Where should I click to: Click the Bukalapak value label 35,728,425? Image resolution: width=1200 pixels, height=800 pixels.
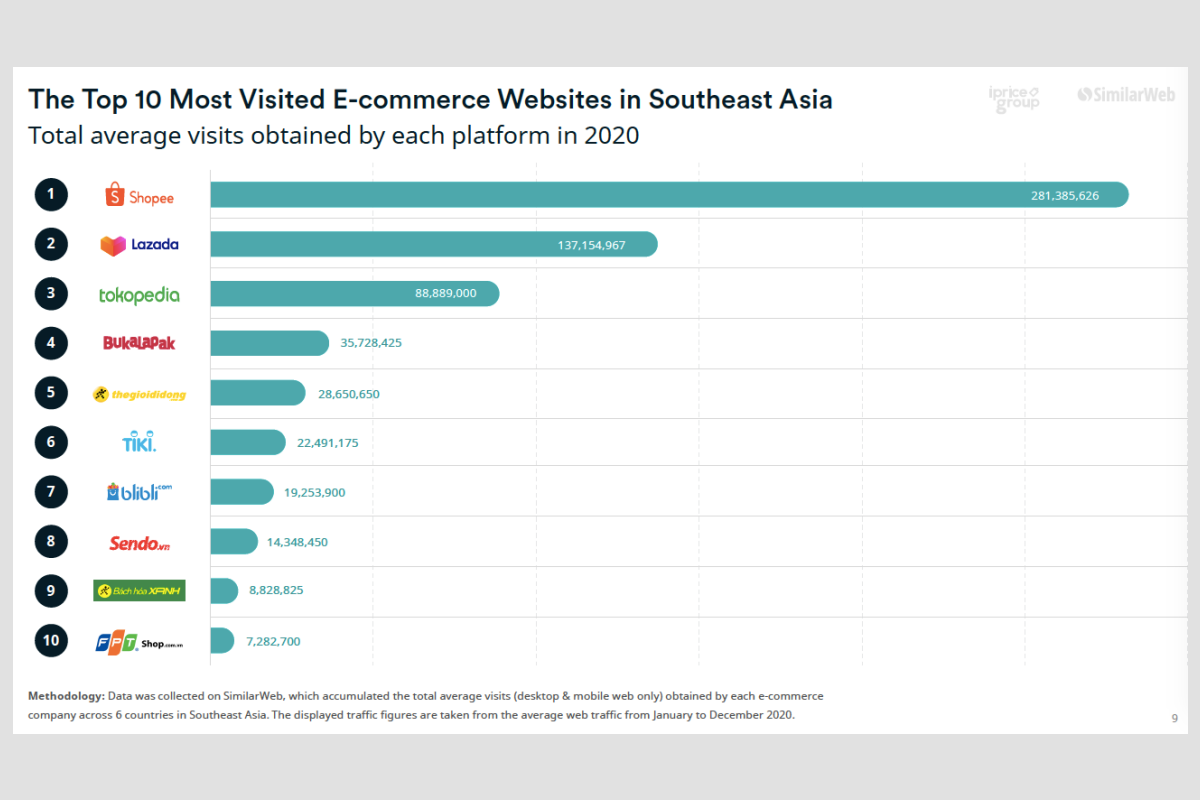point(371,343)
